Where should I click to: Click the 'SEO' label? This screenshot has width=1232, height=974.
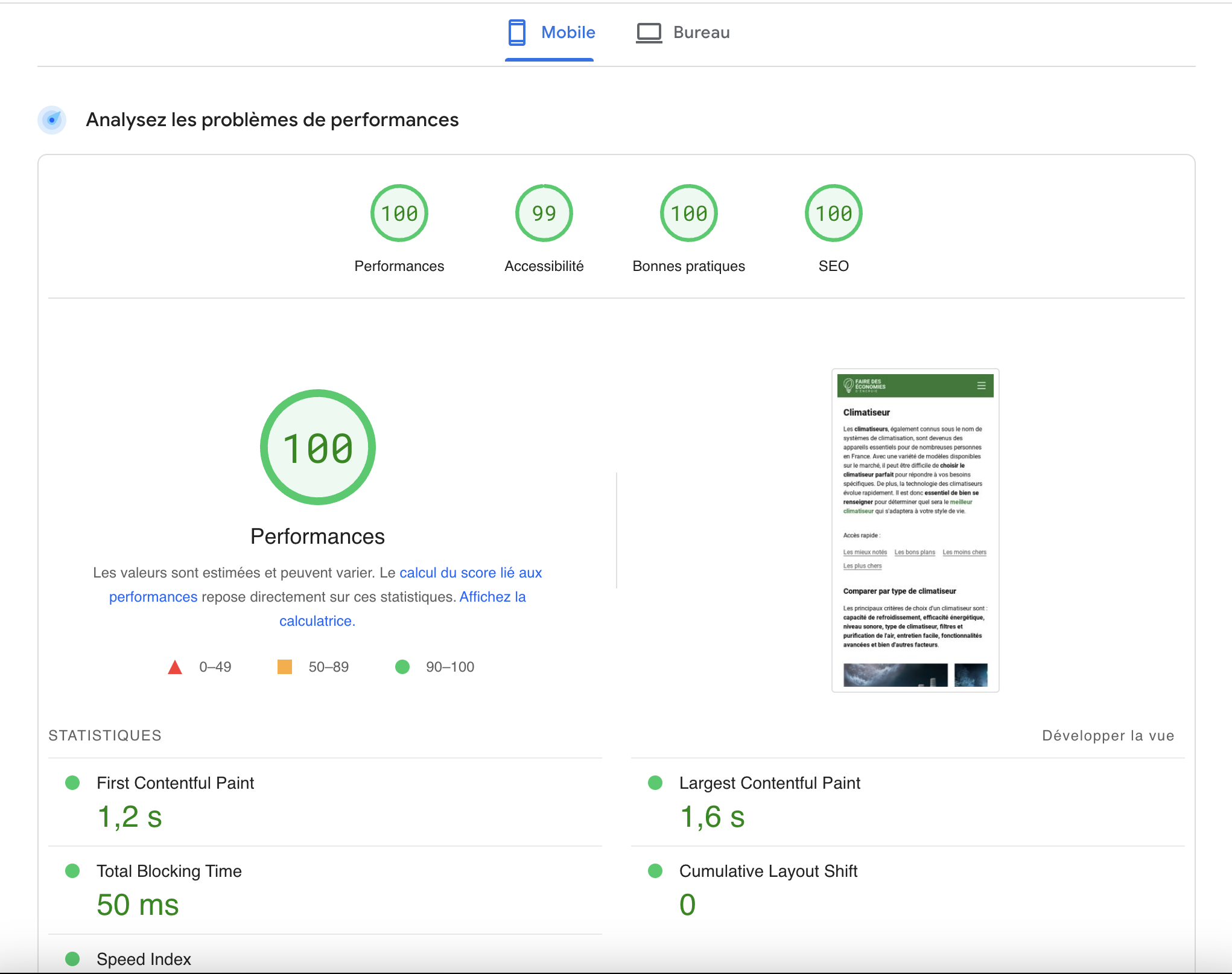pos(834,266)
